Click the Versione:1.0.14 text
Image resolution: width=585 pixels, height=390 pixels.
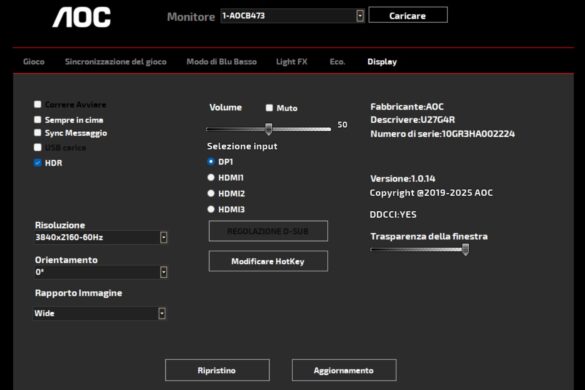tap(403, 179)
